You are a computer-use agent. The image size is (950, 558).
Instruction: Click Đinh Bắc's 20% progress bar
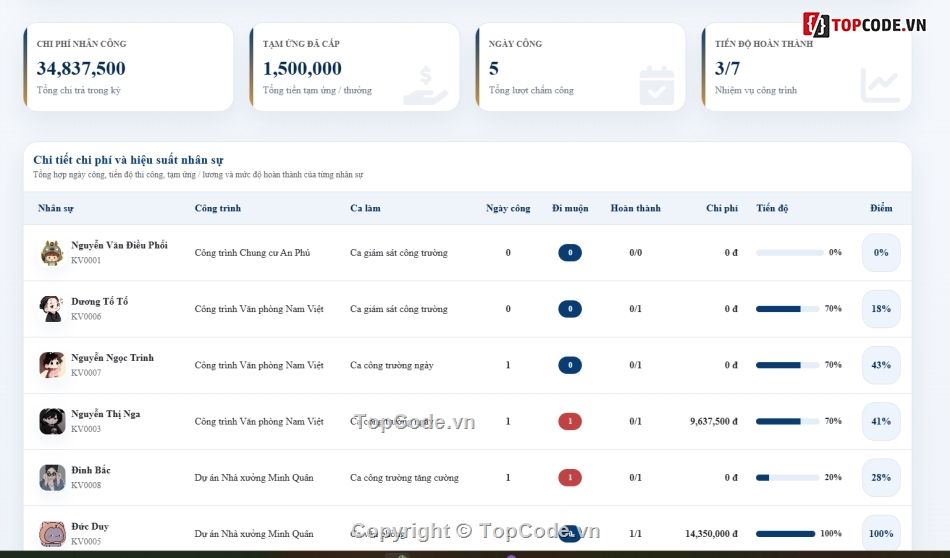click(x=788, y=478)
